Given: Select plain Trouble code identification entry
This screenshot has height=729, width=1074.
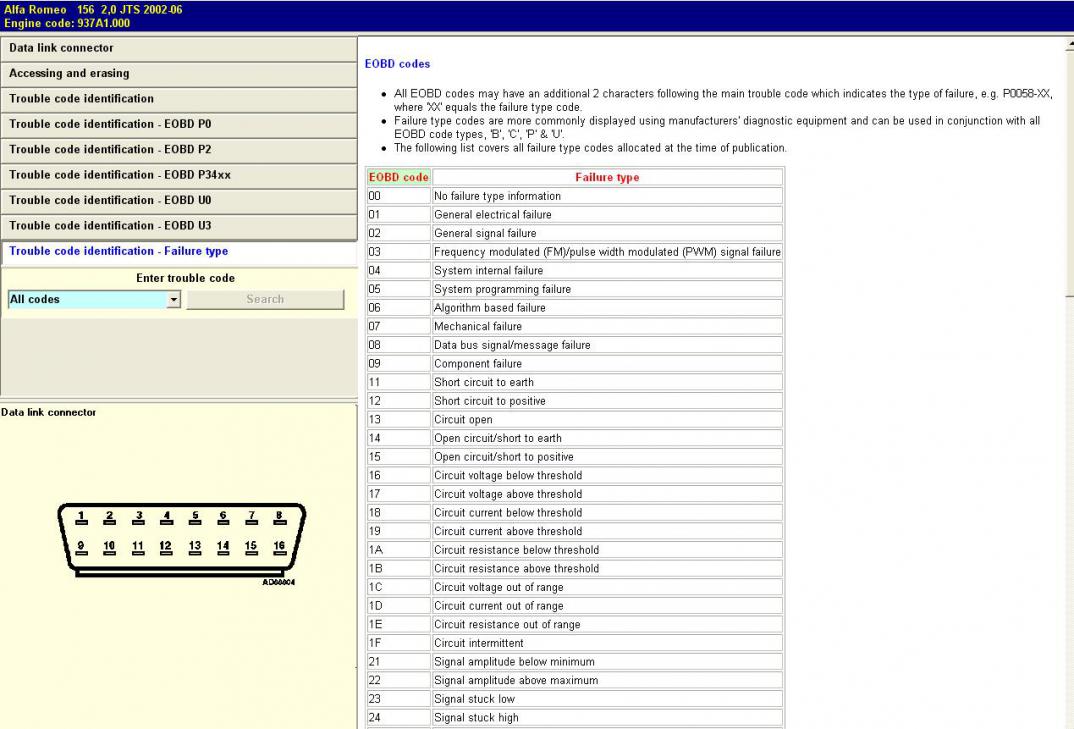Looking at the screenshot, I should (x=179, y=99).
